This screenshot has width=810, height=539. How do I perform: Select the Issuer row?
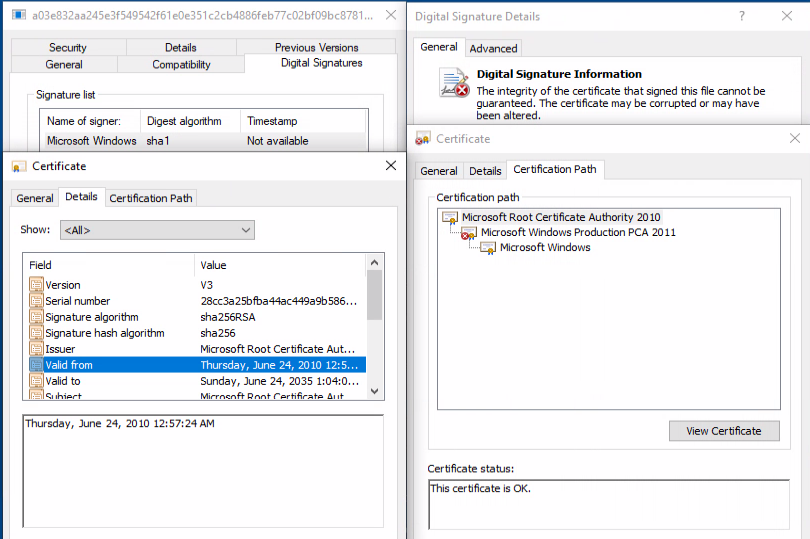(x=197, y=349)
